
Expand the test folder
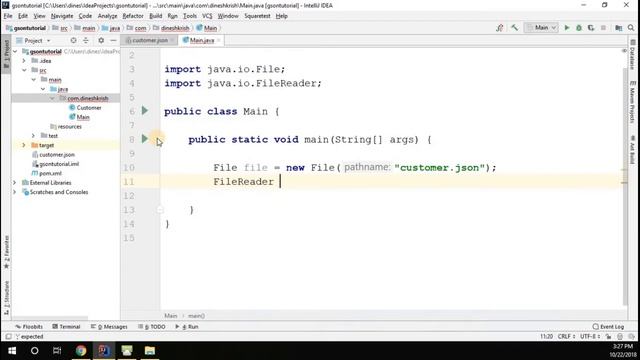(x=33, y=136)
